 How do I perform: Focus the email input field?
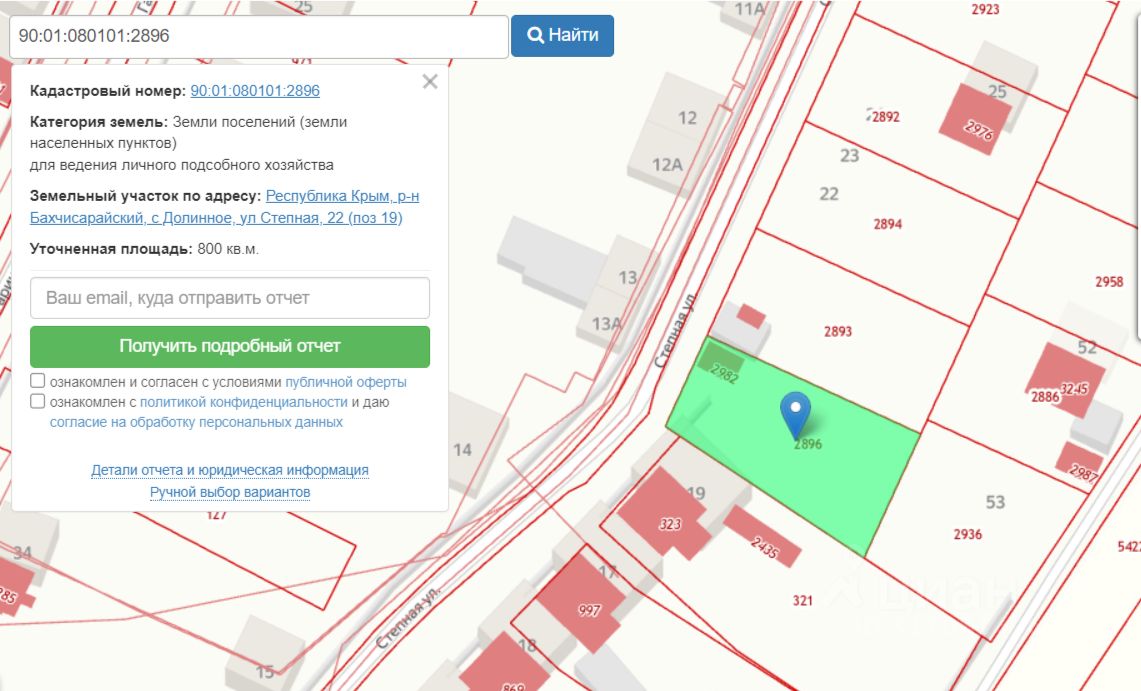(x=230, y=297)
